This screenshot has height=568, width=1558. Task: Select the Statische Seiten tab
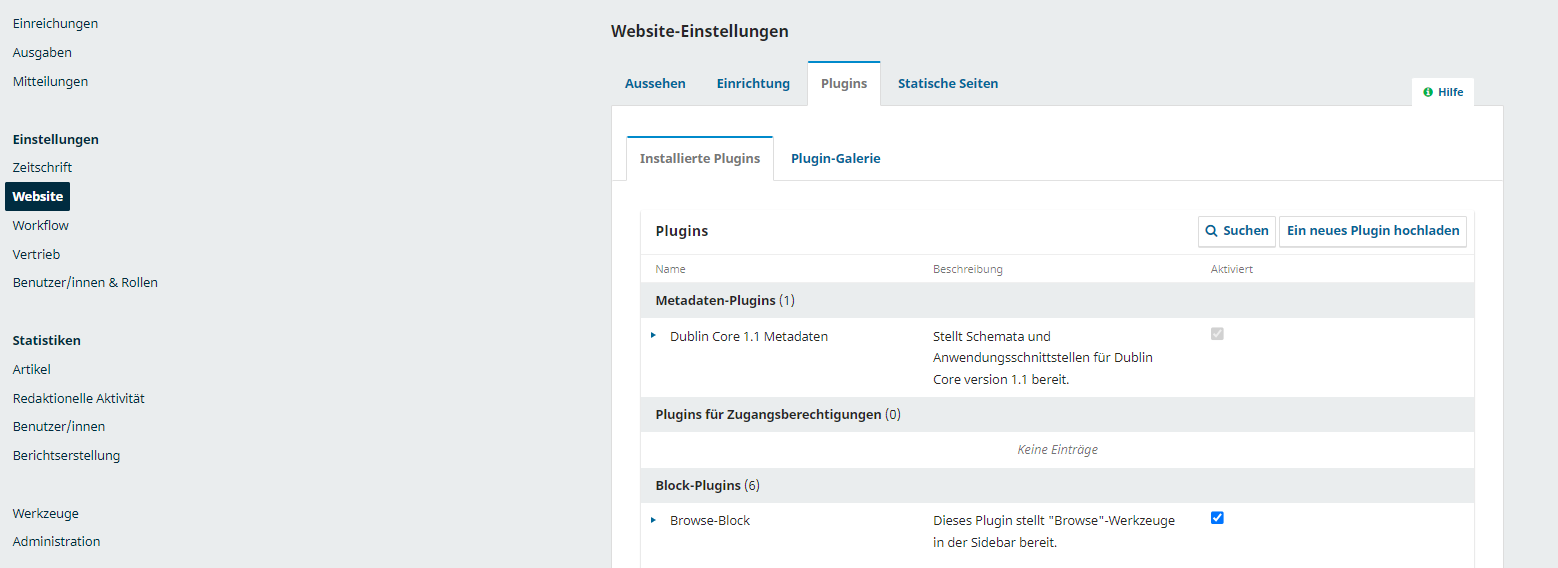947,84
